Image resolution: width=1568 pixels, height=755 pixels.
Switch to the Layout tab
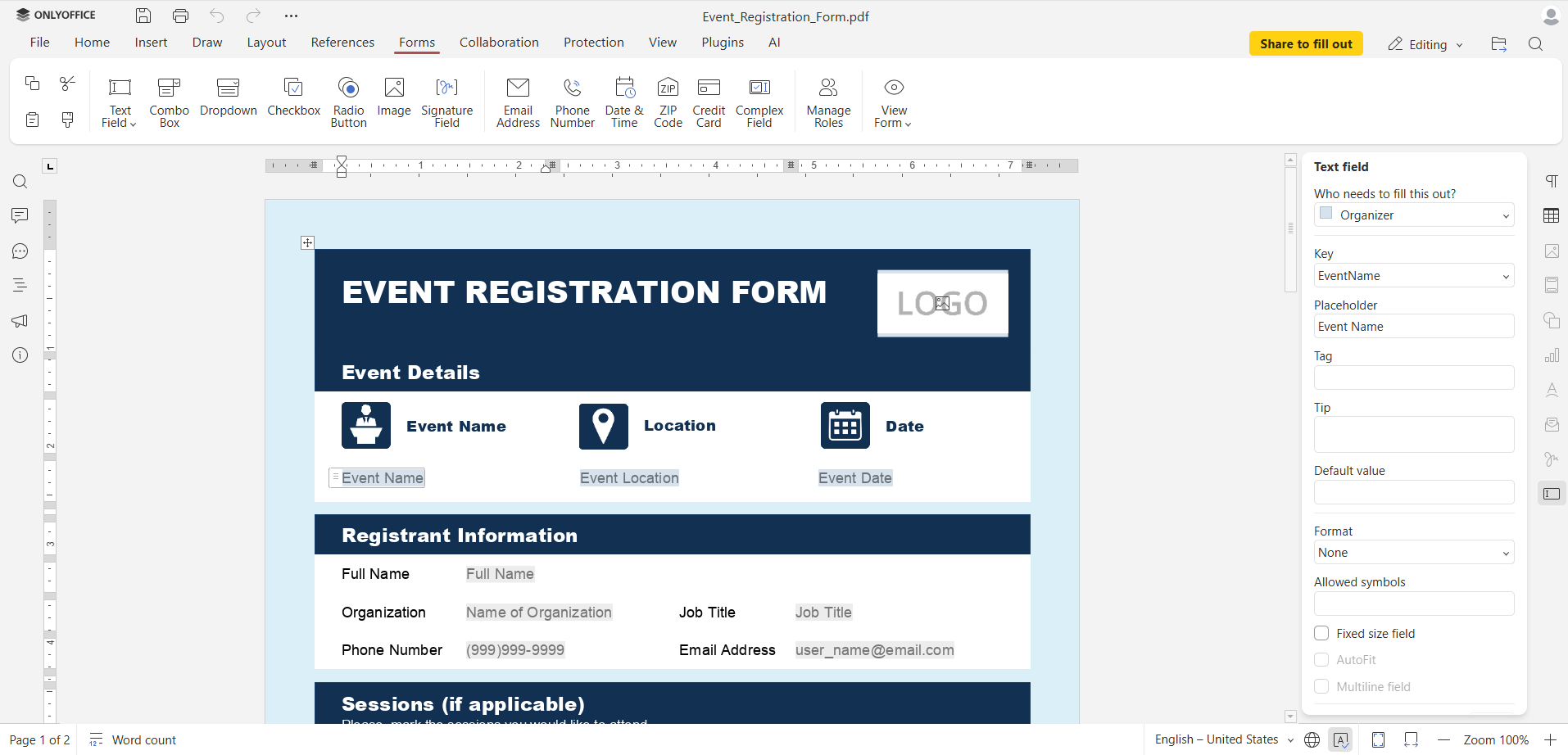coord(266,43)
